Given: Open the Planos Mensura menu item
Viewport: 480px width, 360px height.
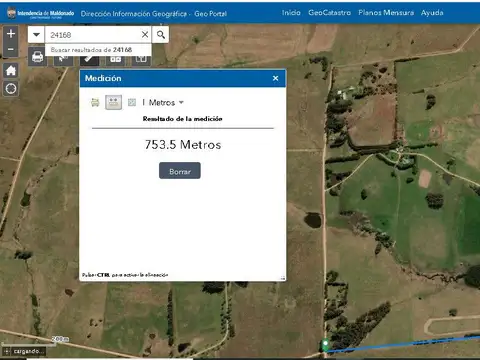Looking at the screenshot, I should (386, 13).
